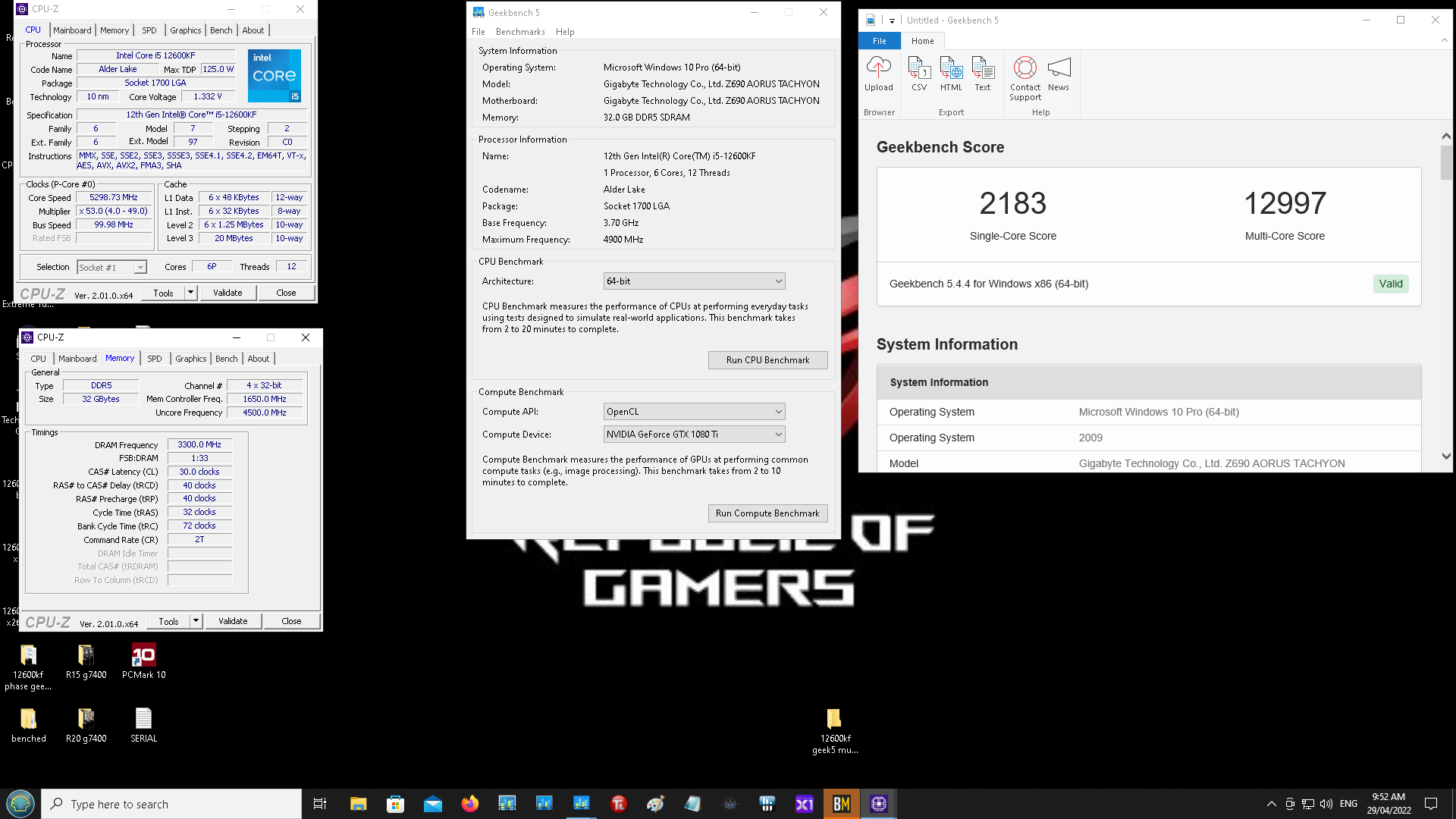Click Validate in CPU-Z Memory window
Screen dimensions: 1456x819
pos(233,621)
